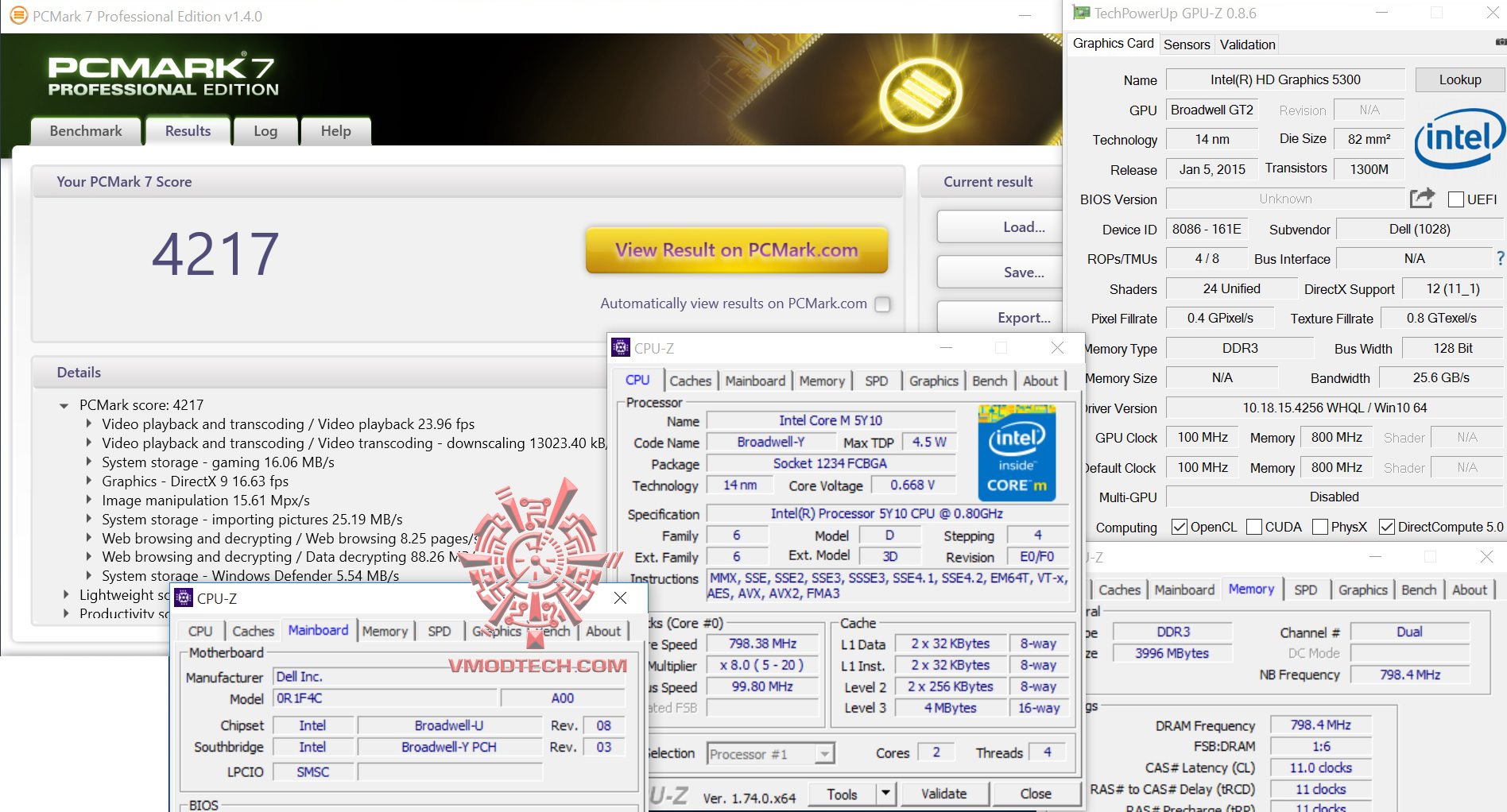Click the GPU-Z title bar icon
Viewport: 1507px width, 812px height.
tap(1081, 13)
